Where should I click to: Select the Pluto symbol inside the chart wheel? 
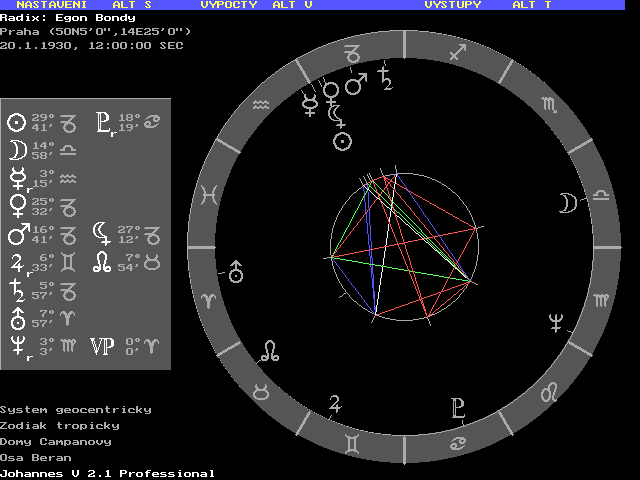pos(458,407)
